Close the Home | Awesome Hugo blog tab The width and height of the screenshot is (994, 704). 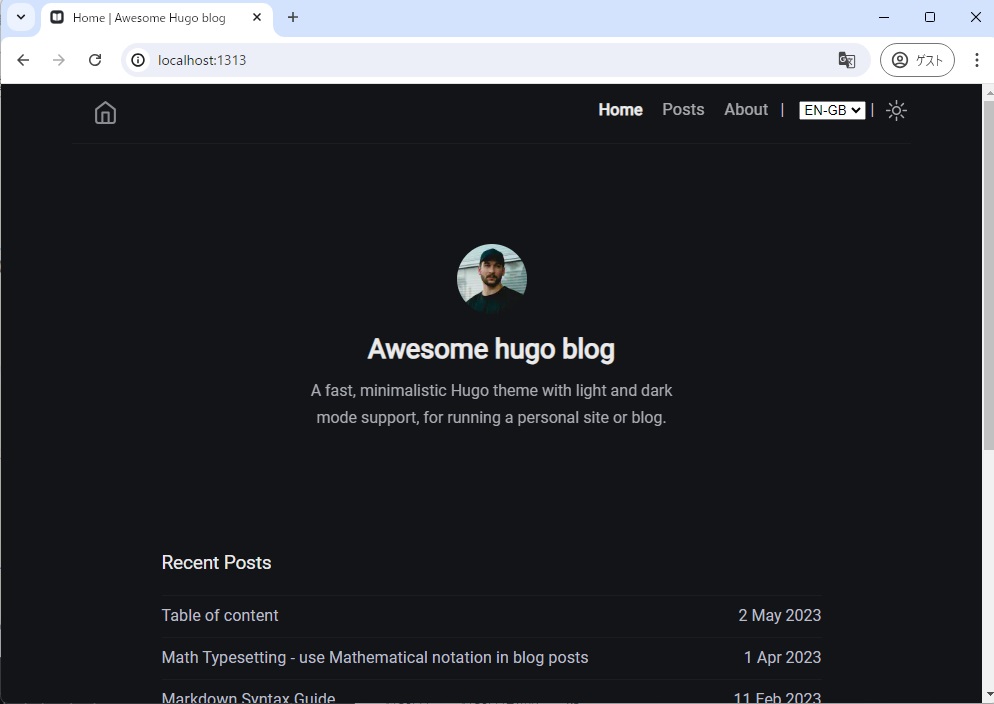click(257, 18)
